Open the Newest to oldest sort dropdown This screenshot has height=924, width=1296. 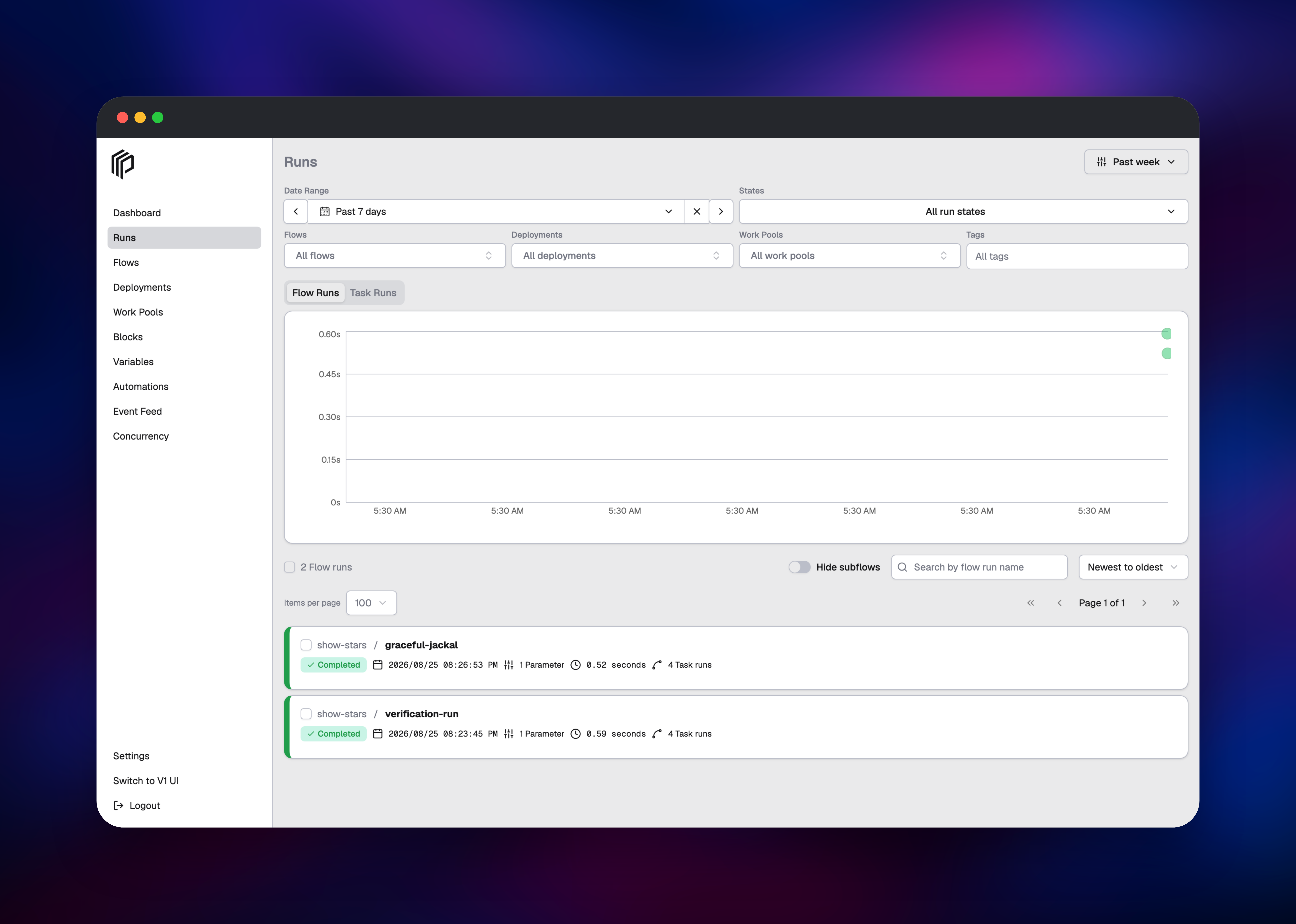[1133, 567]
